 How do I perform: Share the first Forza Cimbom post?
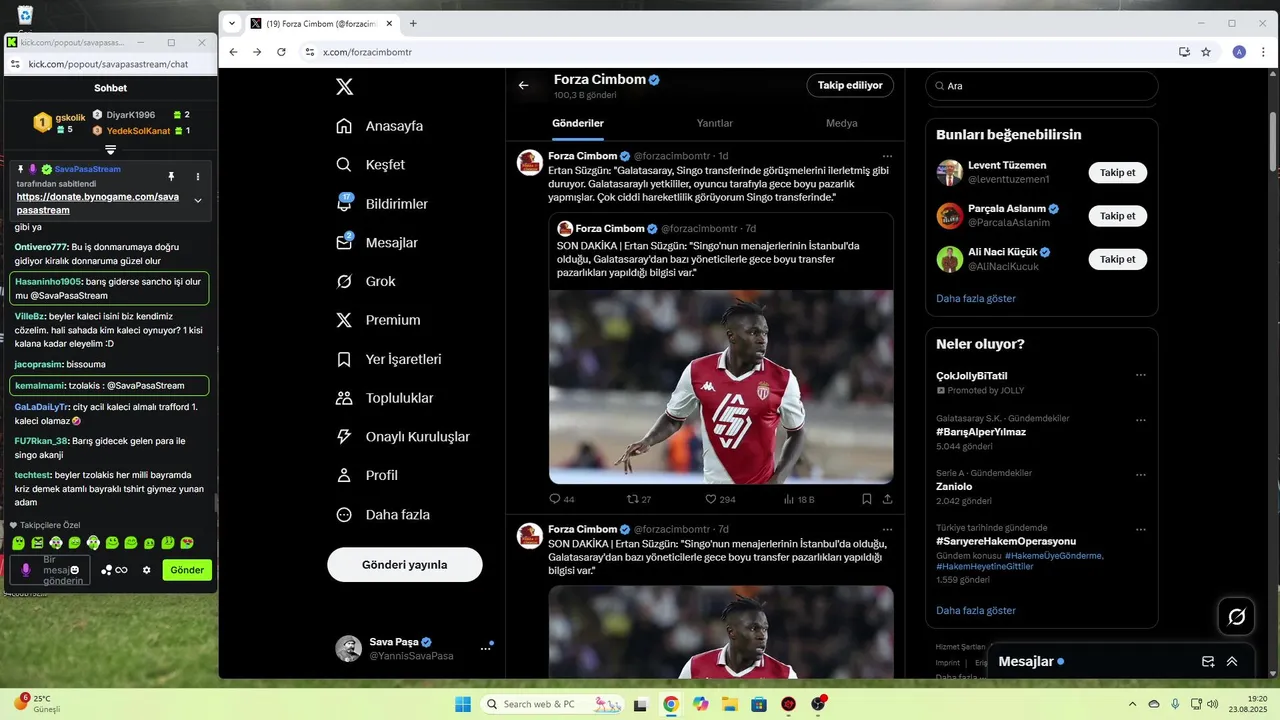pyautogui.click(x=887, y=499)
